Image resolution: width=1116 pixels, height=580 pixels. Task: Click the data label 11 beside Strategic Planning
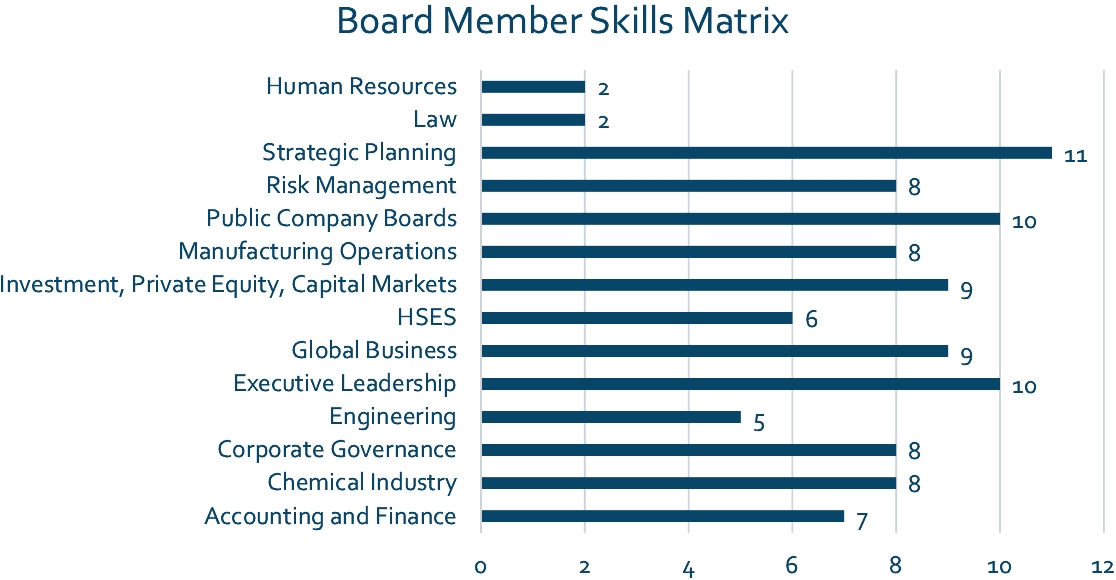(x=1076, y=157)
